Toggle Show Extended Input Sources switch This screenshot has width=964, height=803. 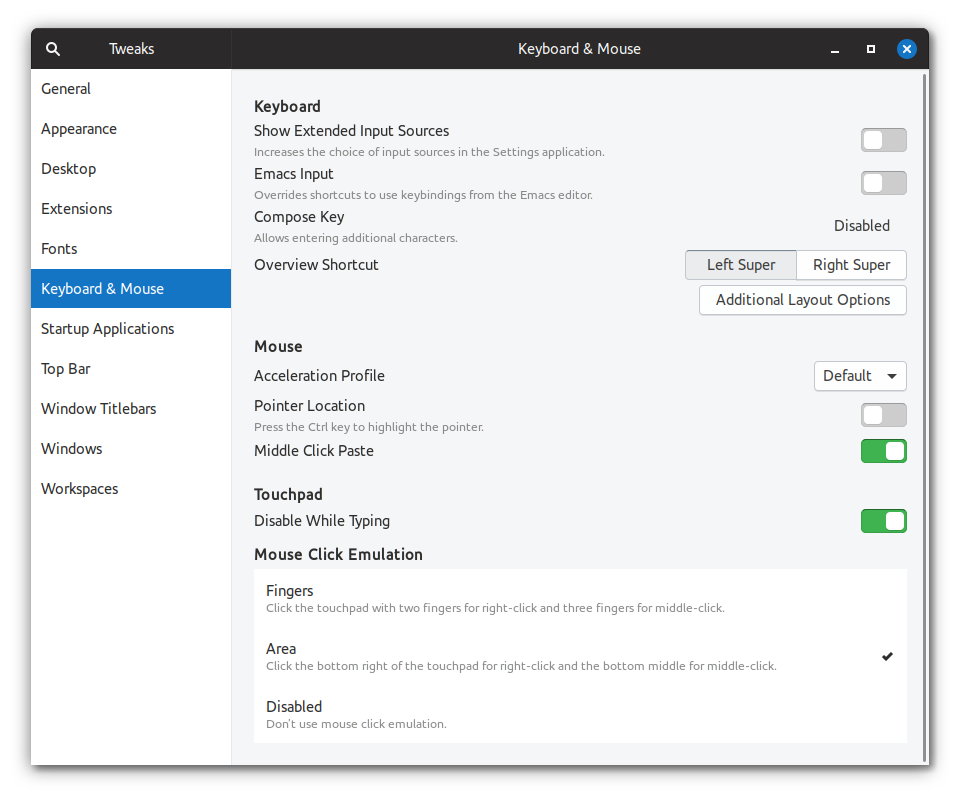click(883, 140)
